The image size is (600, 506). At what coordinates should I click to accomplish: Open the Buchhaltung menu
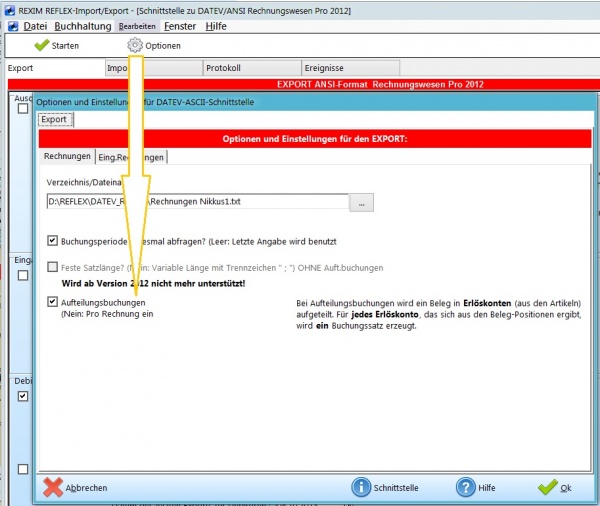(83, 26)
